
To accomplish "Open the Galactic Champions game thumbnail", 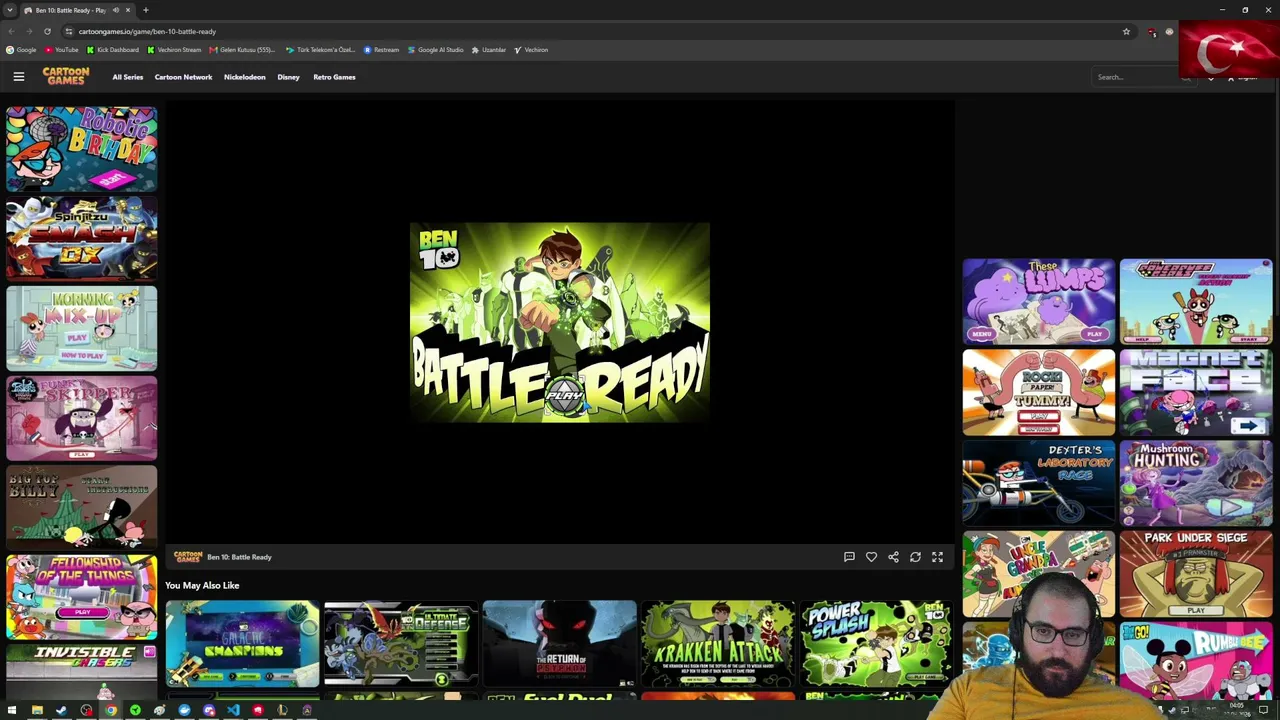I will click(242, 644).
